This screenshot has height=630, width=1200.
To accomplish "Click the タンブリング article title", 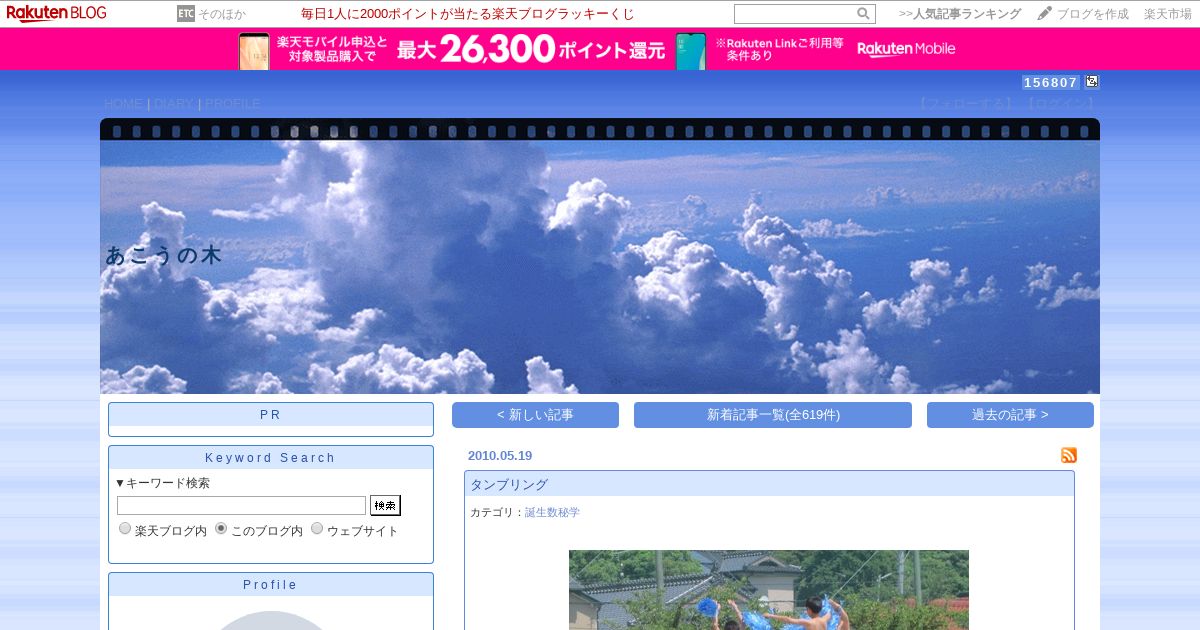I will point(509,484).
